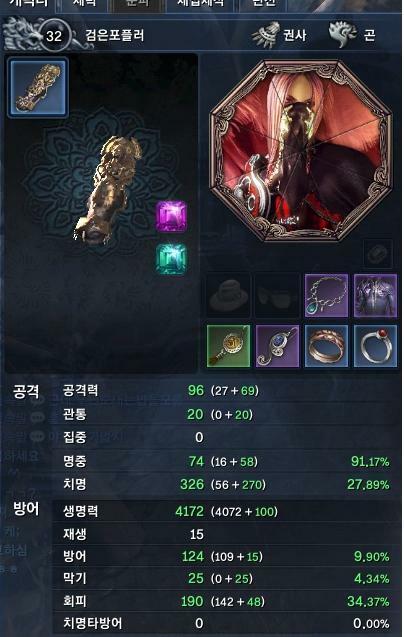Select the 공격력 attack power stat row
Image resolution: width=404 pixels, height=637 pixels.
tap(226, 390)
